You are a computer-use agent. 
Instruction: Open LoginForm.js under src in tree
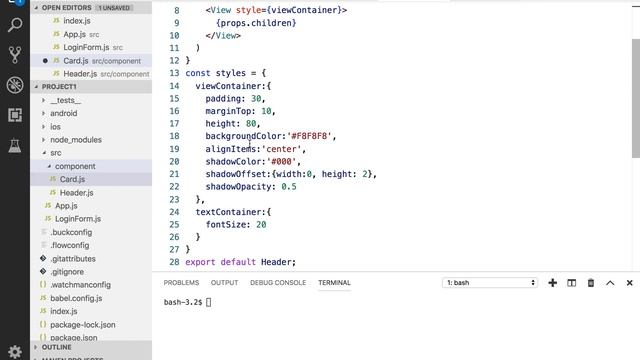78,219
